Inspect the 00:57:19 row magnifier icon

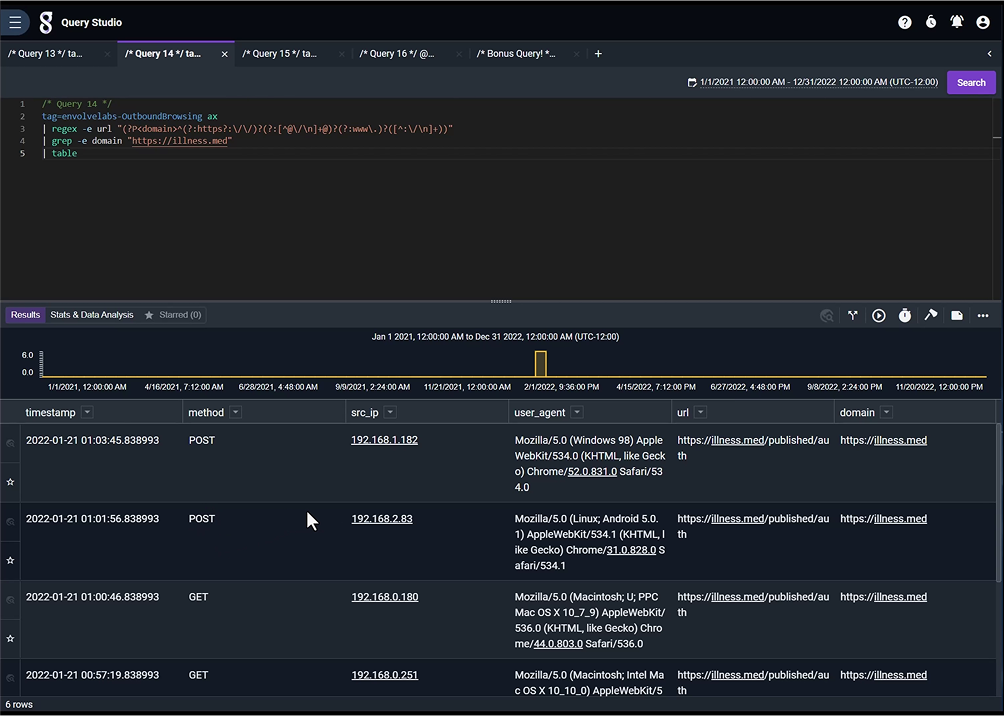pos(10,678)
